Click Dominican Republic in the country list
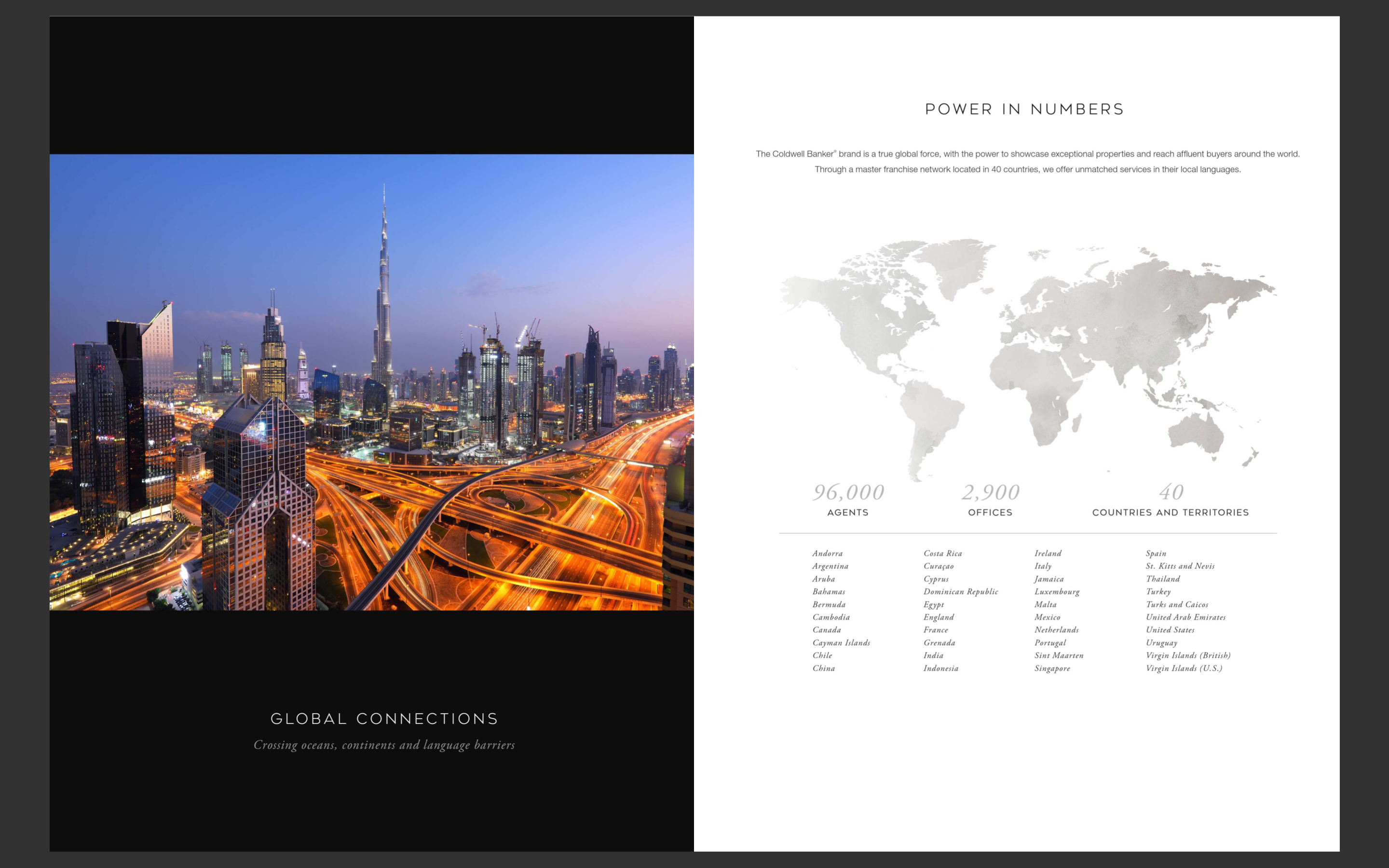 coord(960,592)
